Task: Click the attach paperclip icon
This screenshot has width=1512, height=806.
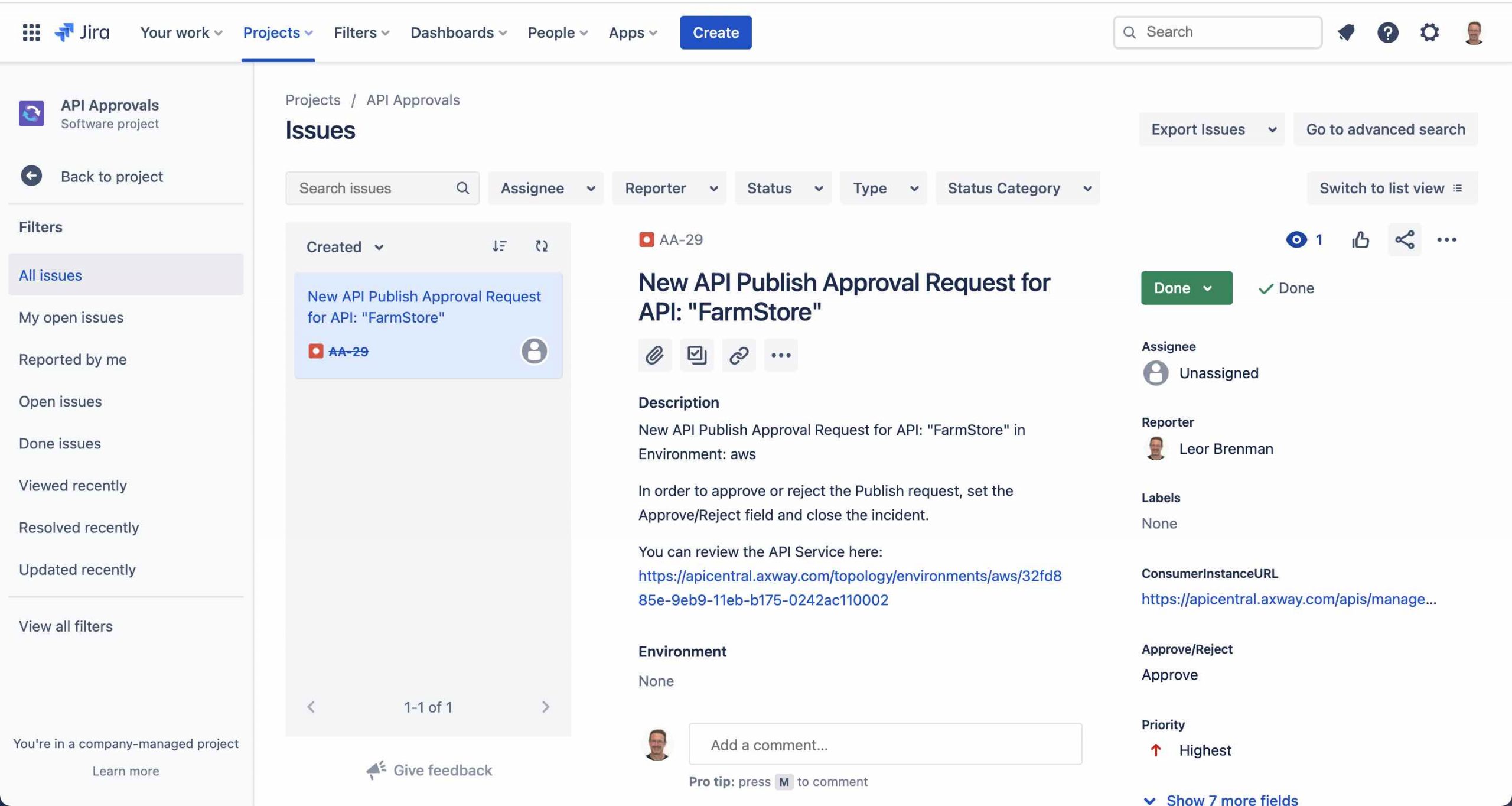Action: 654,355
